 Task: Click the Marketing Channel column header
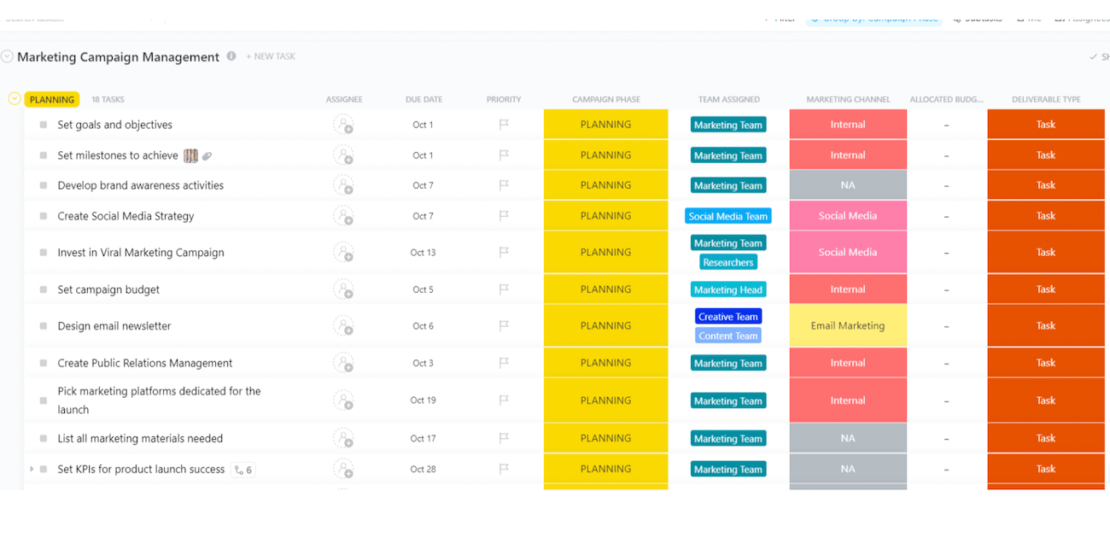click(x=848, y=100)
